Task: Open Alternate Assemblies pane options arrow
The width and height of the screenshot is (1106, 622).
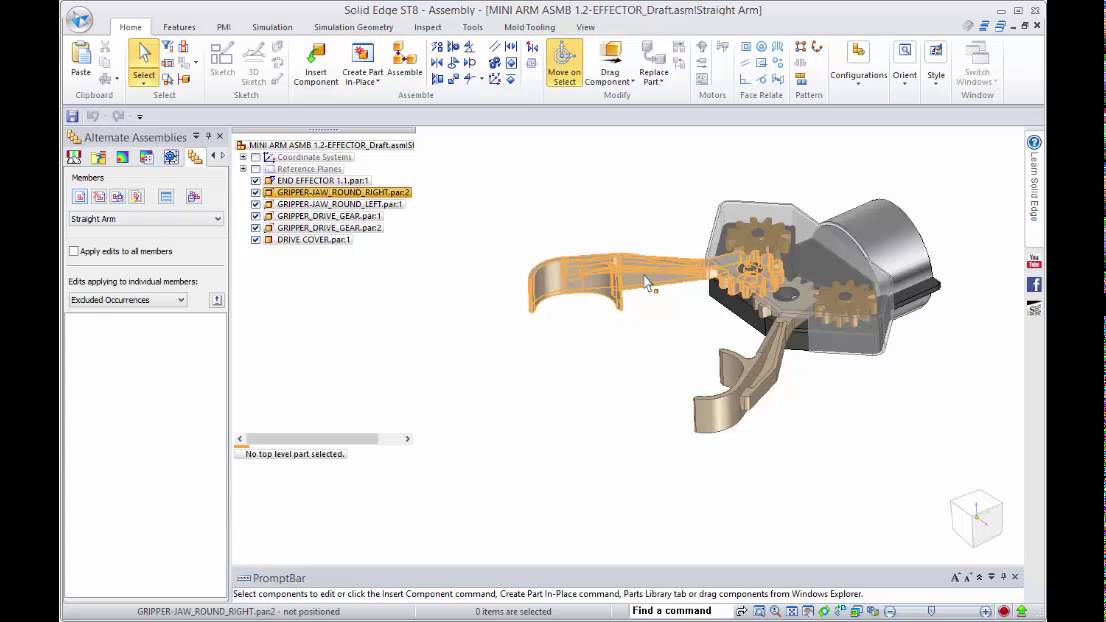Action: click(x=196, y=136)
